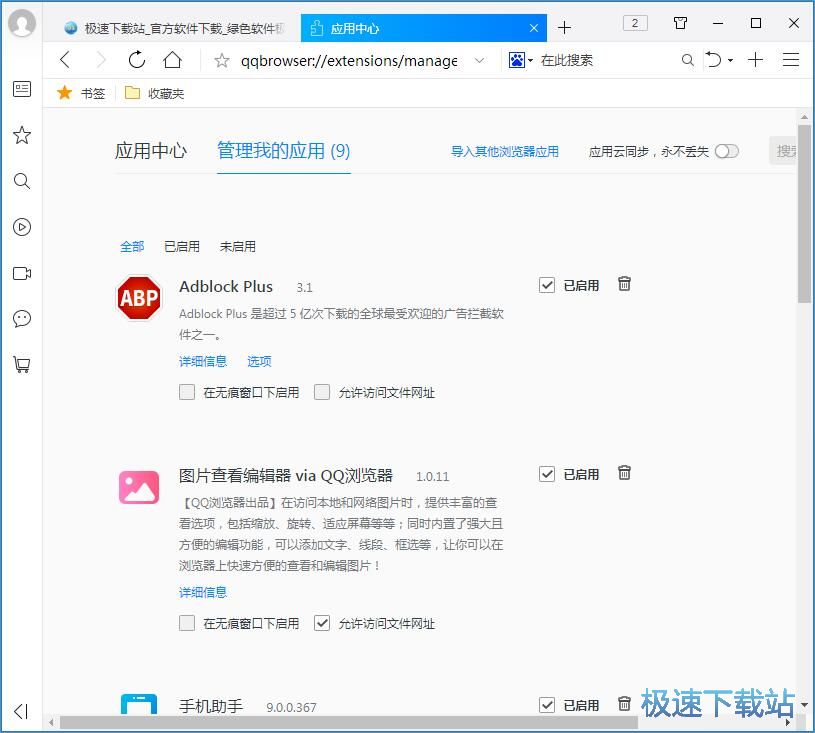Open favorites star in sidebar

click(x=22, y=135)
